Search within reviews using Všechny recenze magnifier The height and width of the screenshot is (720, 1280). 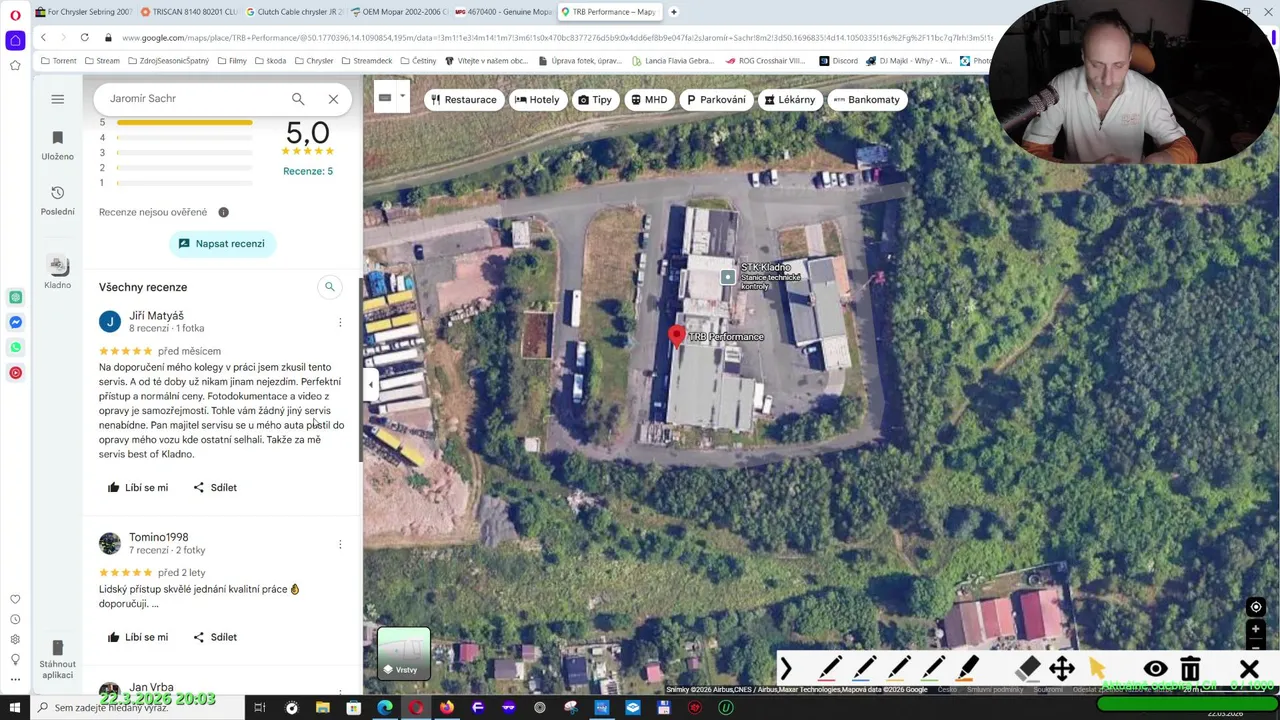click(329, 287)
